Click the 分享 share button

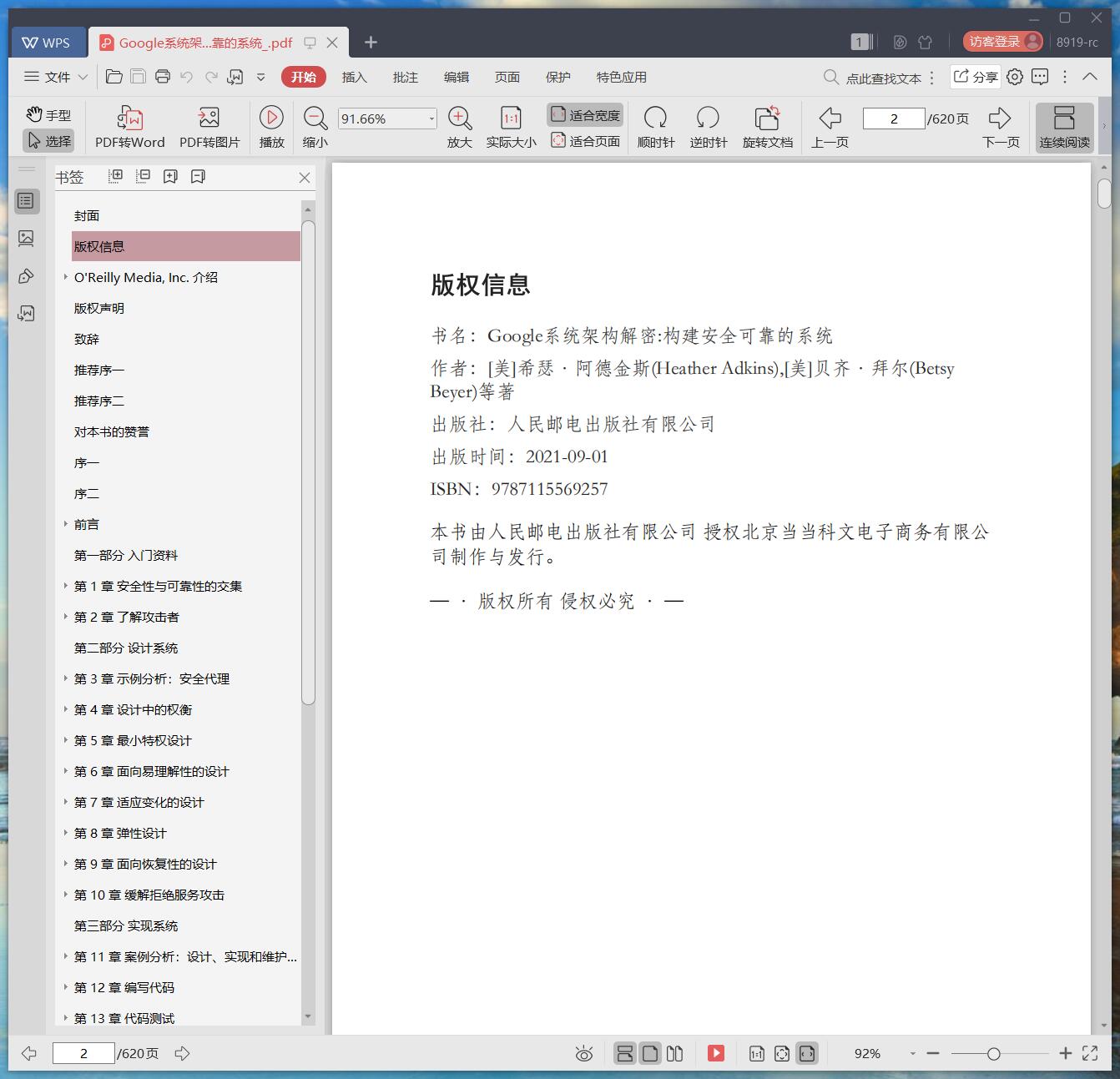[975, 77]
